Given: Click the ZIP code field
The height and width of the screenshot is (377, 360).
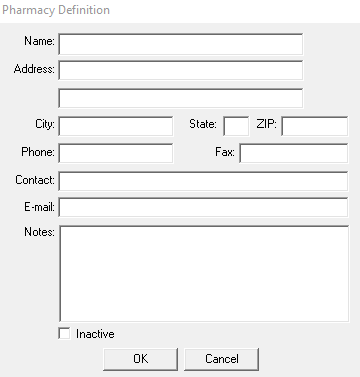Looking at the screenshot, I should coord(315,126).
